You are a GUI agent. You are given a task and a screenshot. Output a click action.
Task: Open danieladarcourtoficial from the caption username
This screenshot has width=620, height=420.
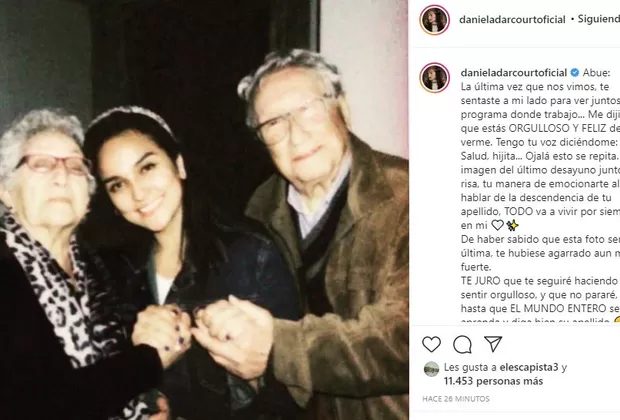[514, 73]
